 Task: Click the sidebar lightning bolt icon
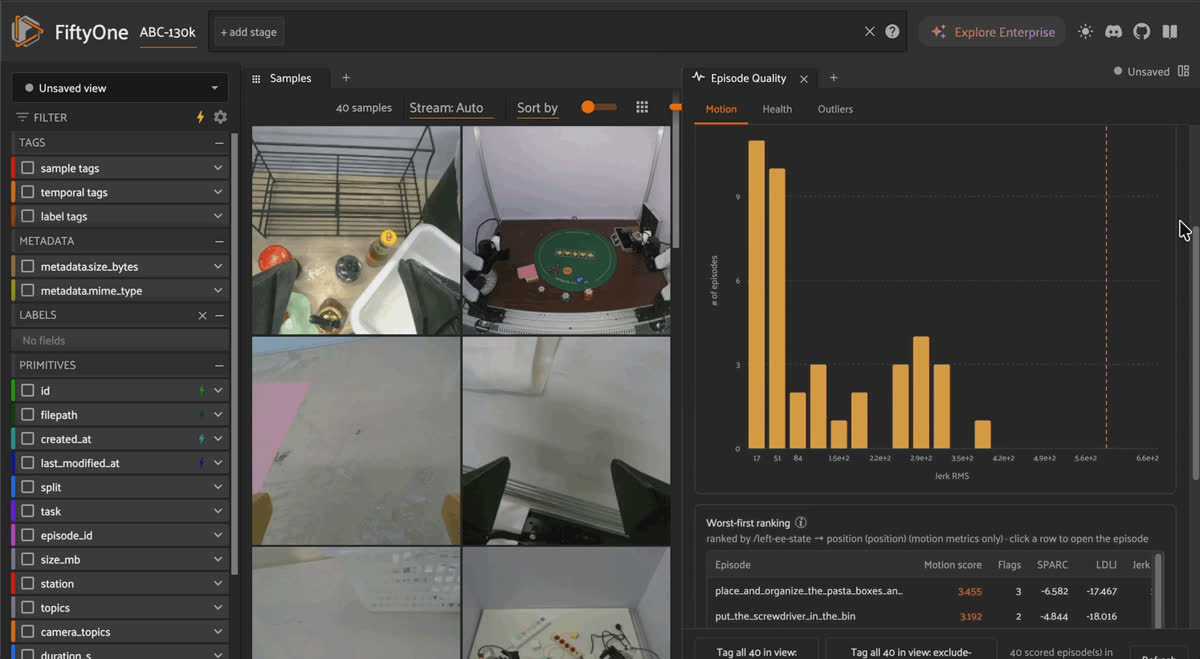point(200,117)
